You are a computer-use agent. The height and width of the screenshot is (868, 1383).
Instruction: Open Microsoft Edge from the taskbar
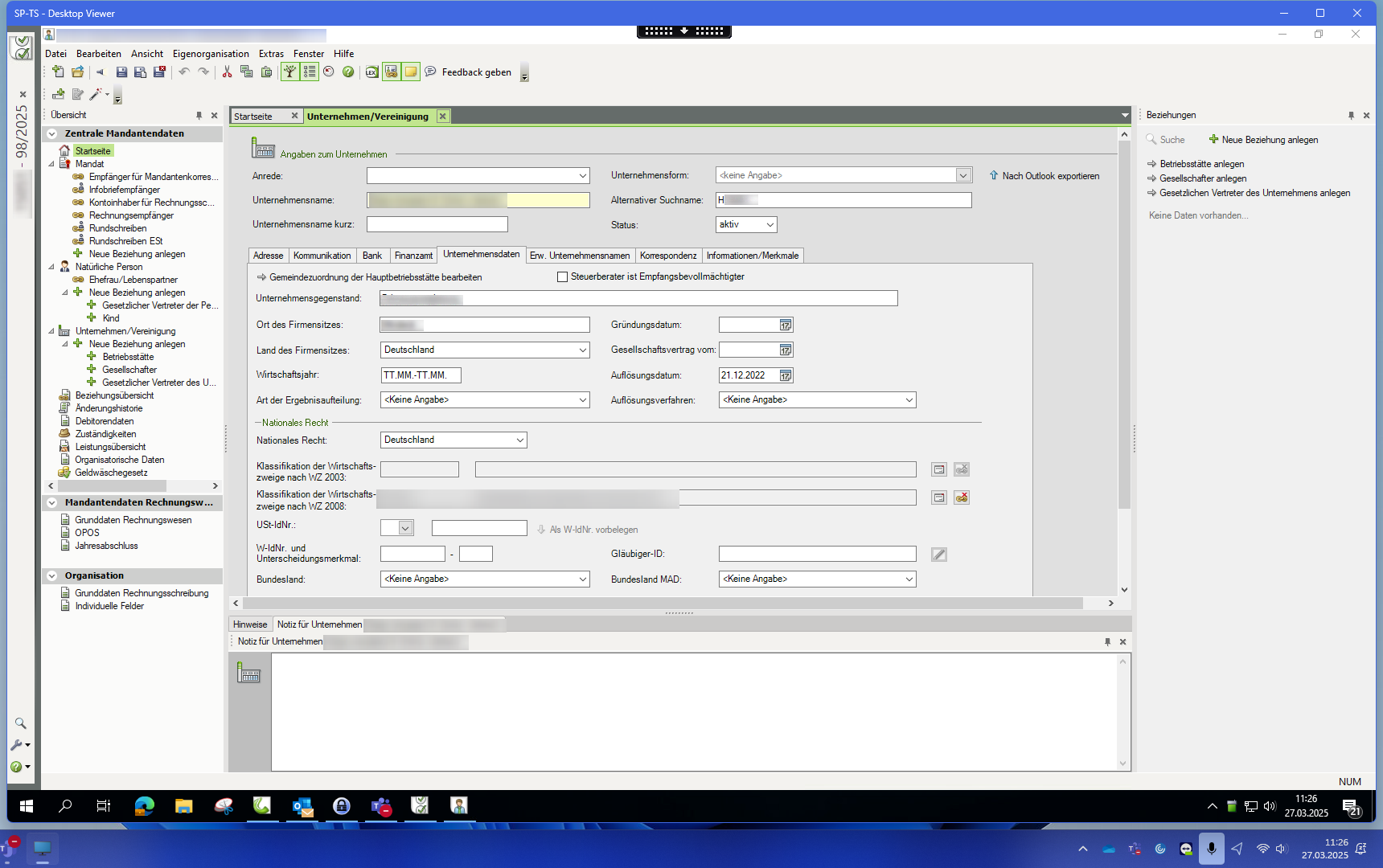[144, 806]
